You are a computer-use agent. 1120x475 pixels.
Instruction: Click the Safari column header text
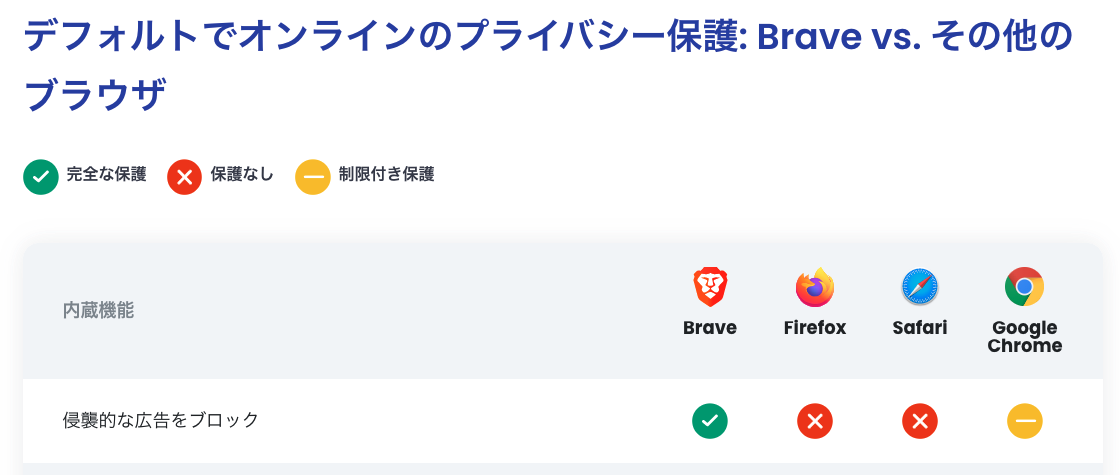[920, 328]
